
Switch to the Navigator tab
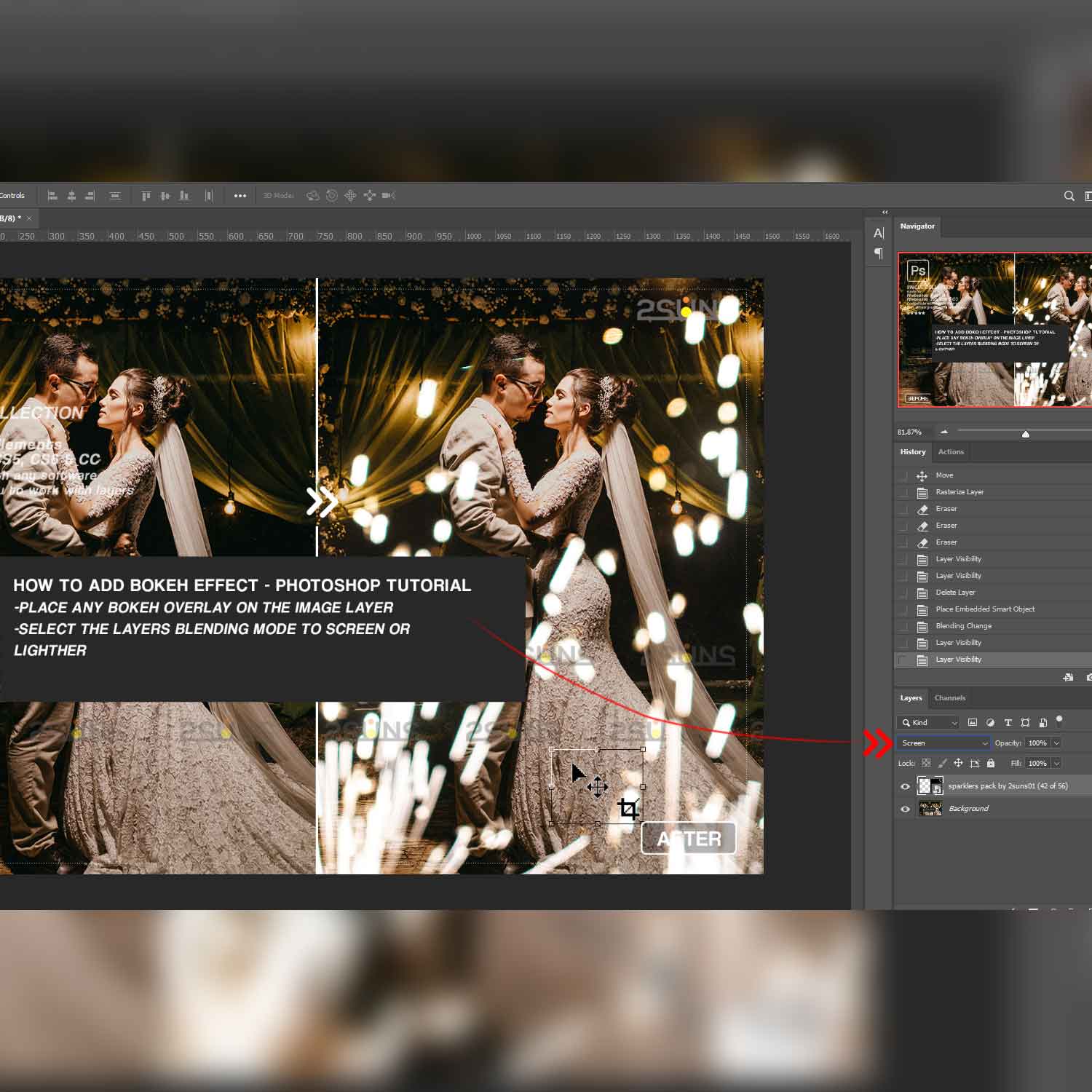[x=917, y=226]
